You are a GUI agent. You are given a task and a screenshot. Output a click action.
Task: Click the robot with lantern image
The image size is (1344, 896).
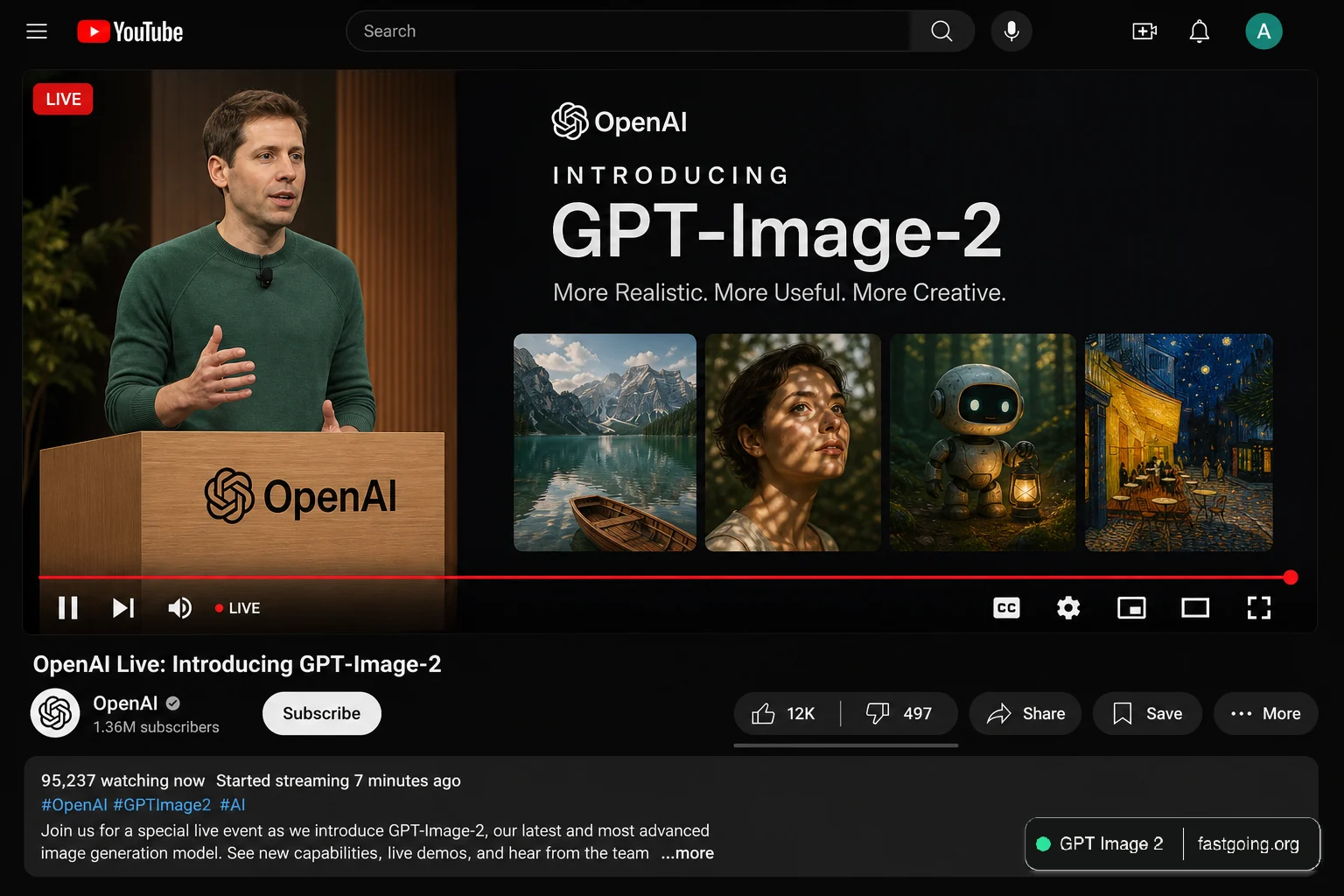click(983, 442)
